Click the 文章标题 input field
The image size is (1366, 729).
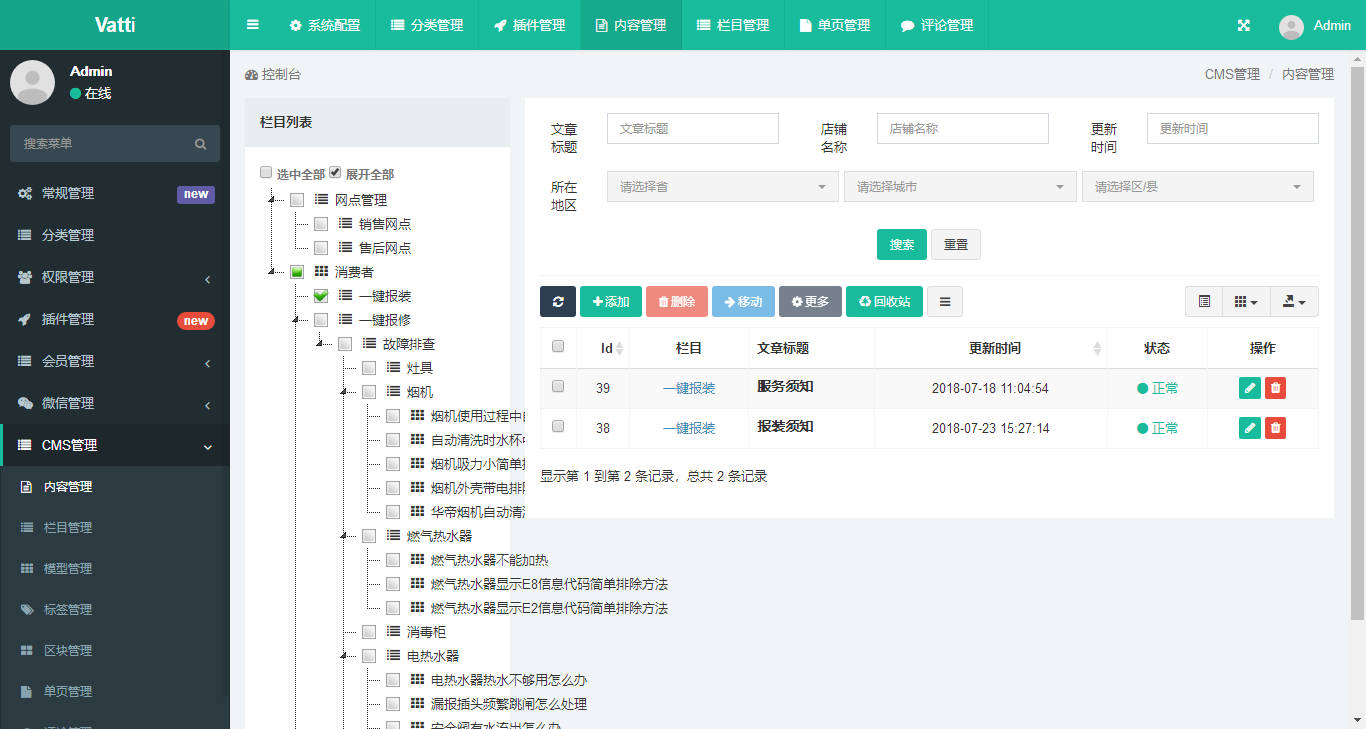click(692, 129)
